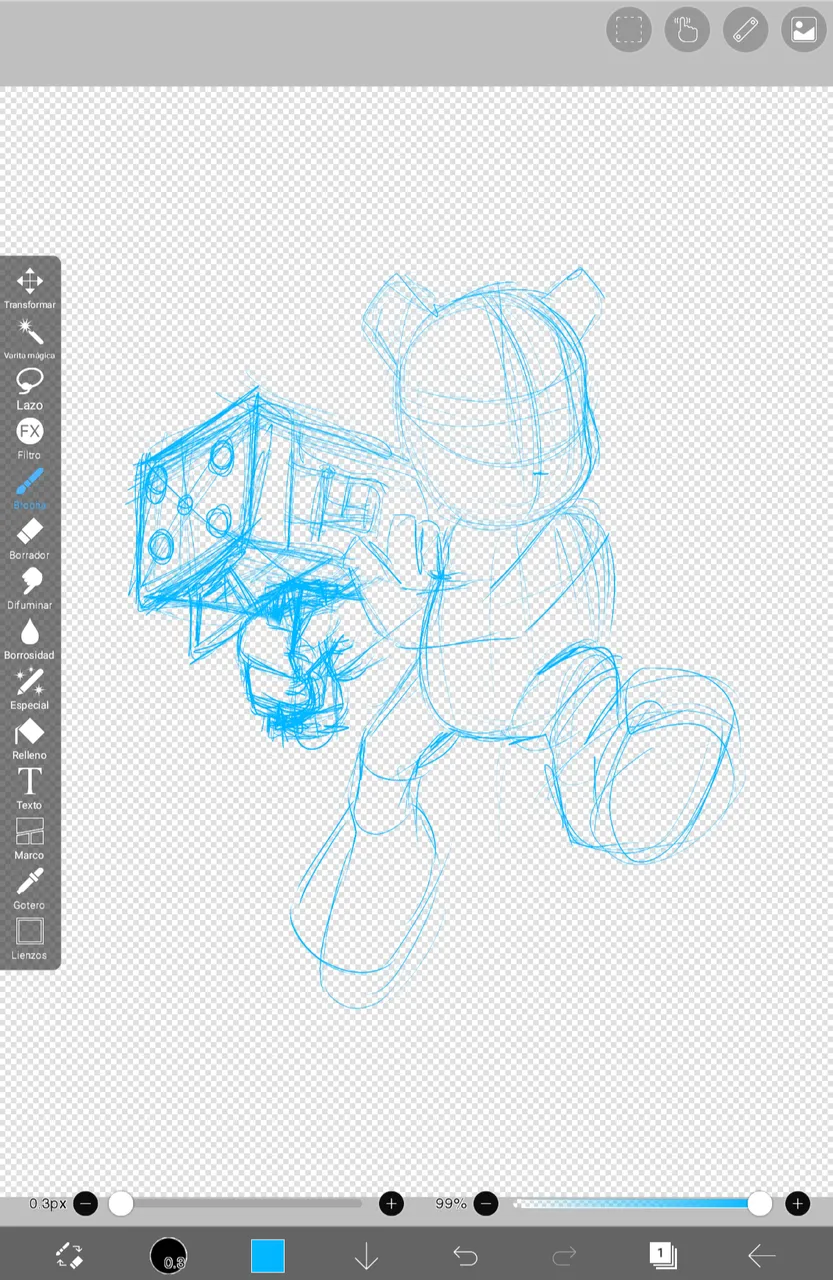This screenshot has height=1280, width=833.
Task: Click the 99% opacity value
Action: tap(451, 1203)
